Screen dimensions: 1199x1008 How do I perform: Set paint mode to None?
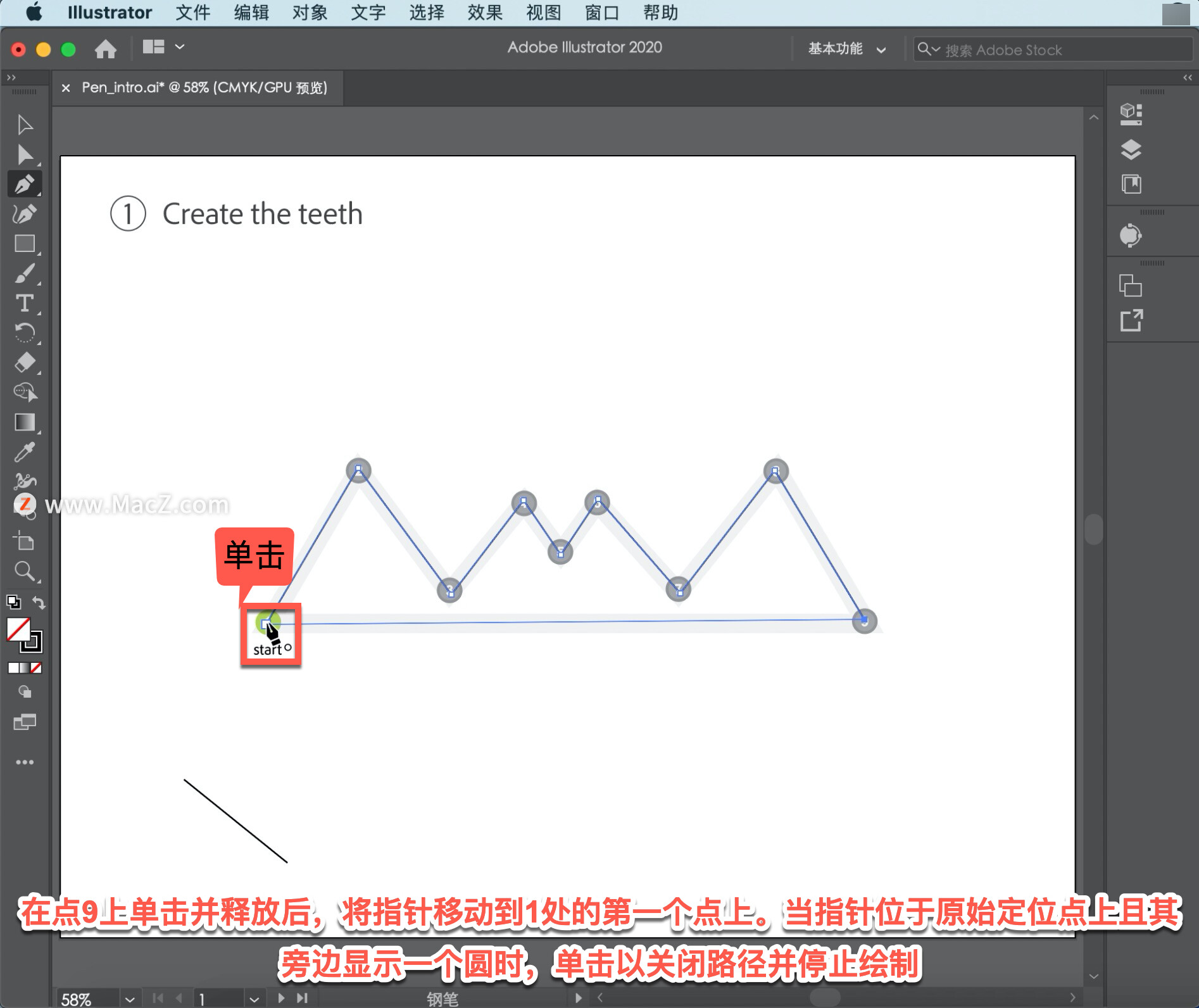(37, 668)
